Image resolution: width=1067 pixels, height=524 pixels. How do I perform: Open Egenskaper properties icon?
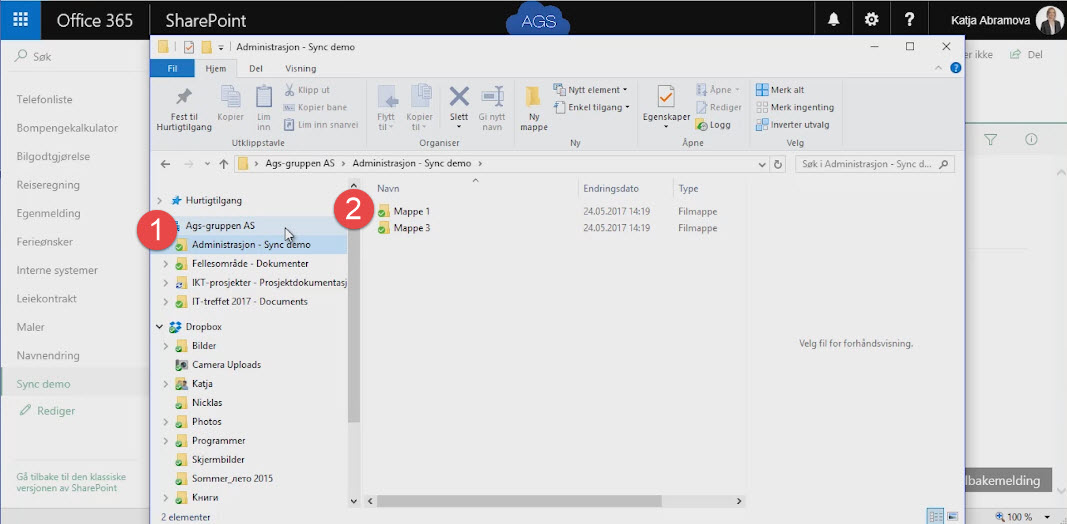[666, 98]
